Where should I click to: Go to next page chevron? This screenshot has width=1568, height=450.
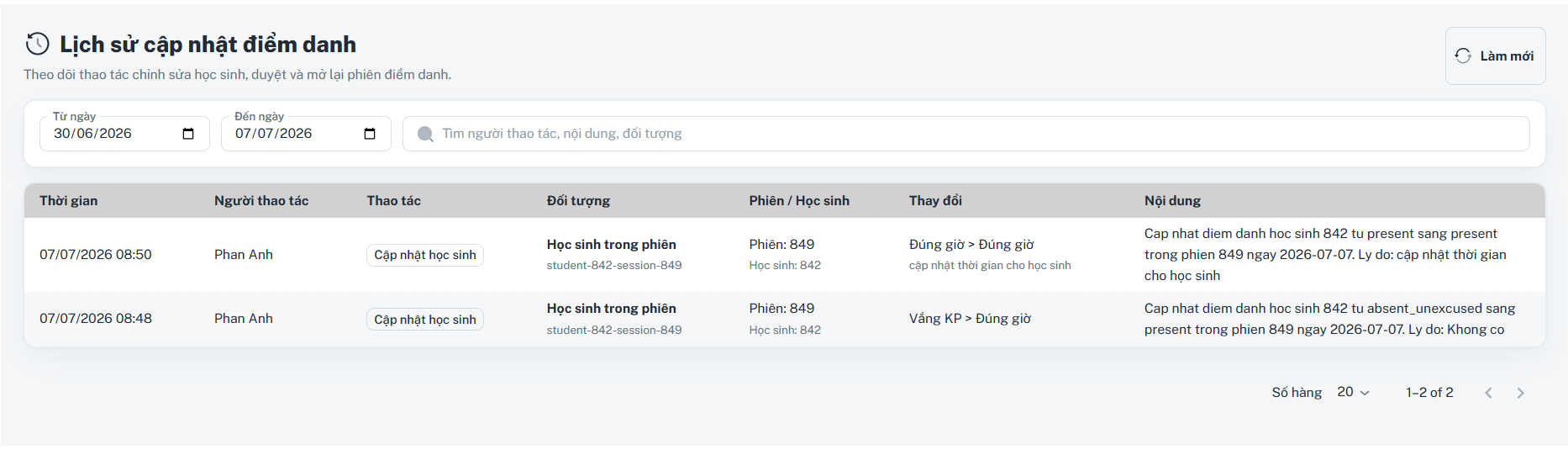pyautogui.click(x=1520, y=393)
